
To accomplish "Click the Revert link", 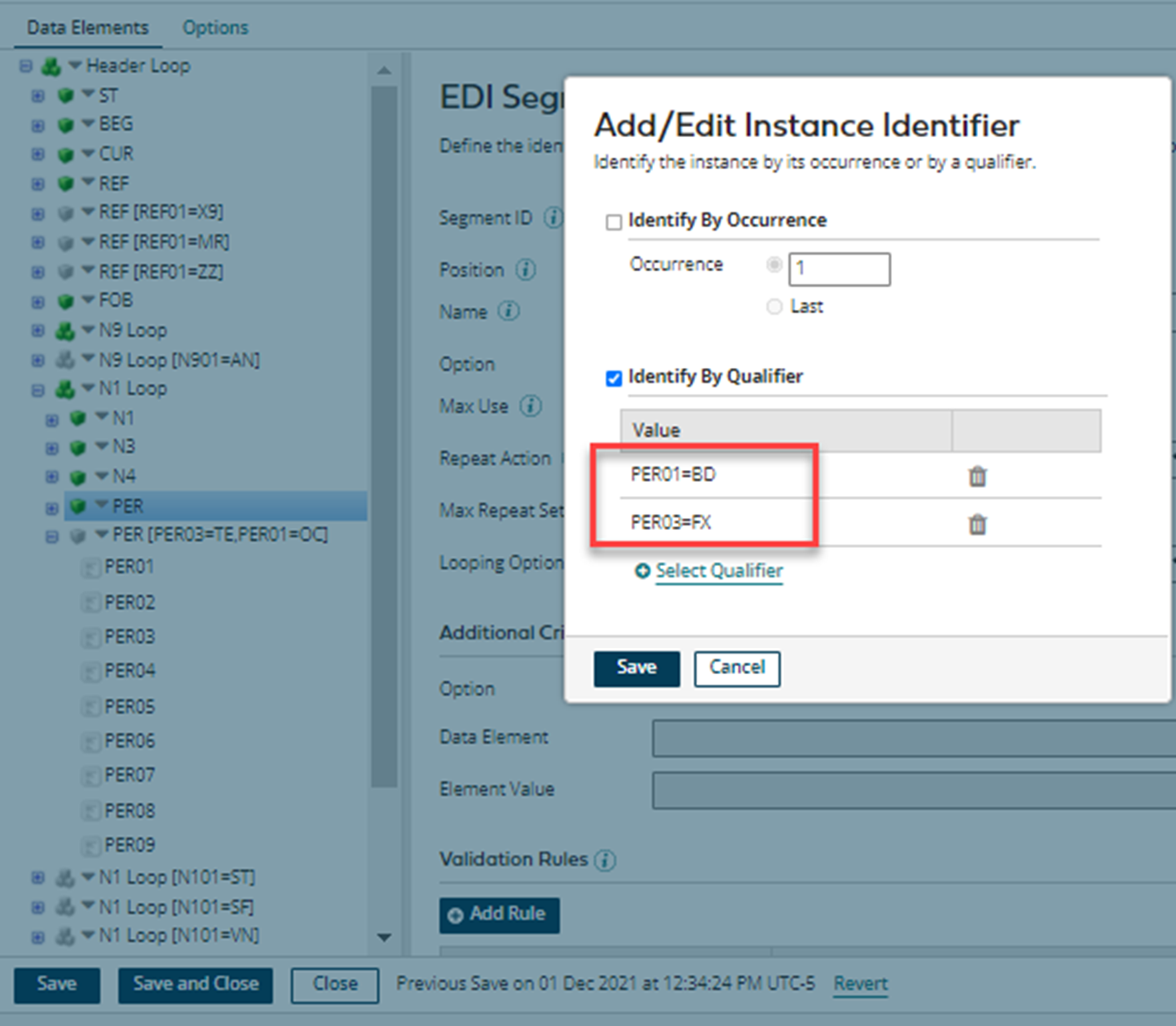I will point(860,983).
